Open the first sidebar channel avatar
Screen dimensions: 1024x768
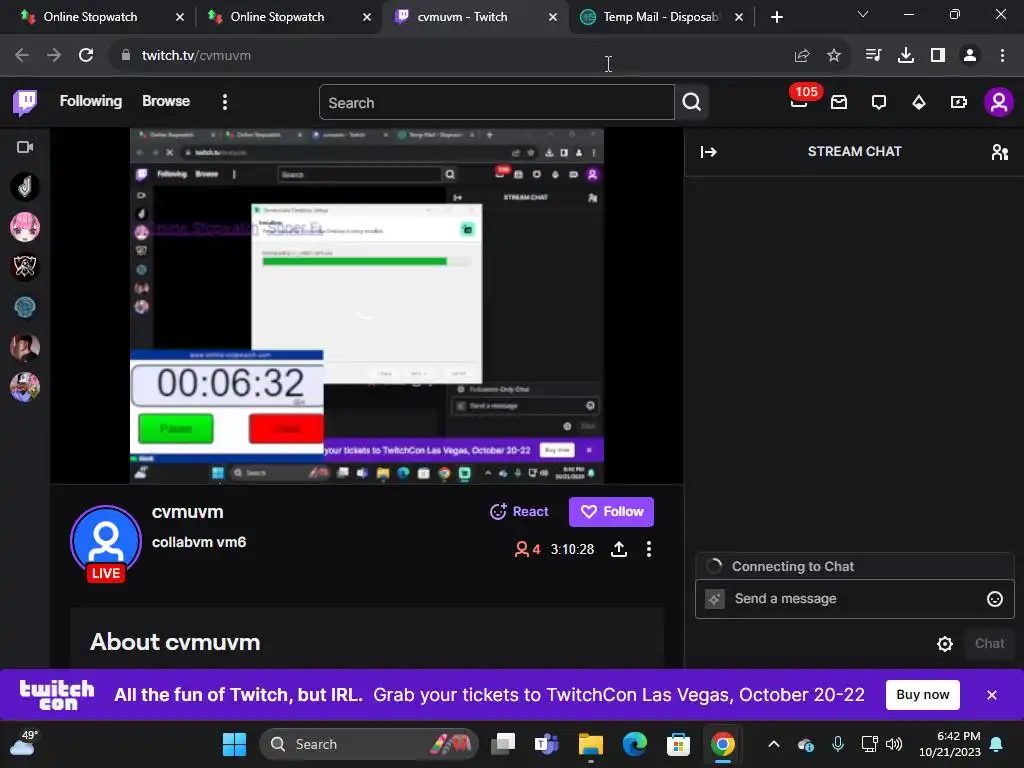tap(25, 187)
